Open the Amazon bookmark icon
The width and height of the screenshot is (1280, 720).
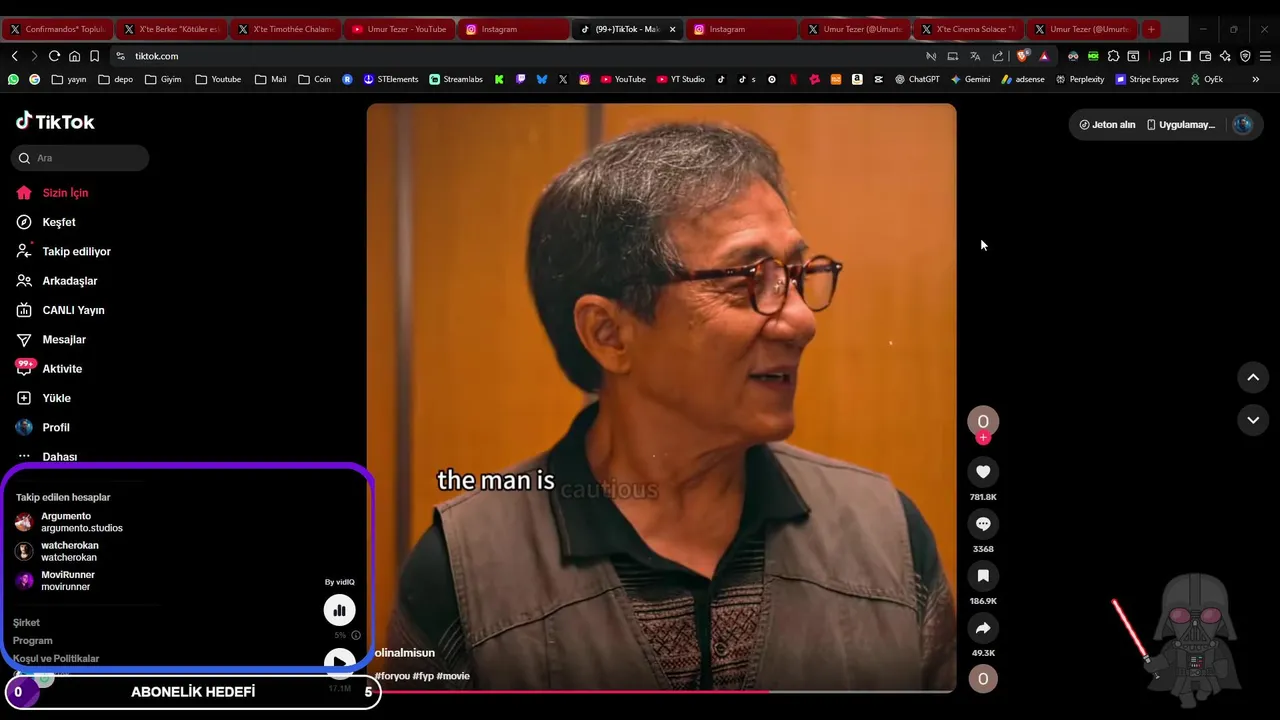coord(857,79)
